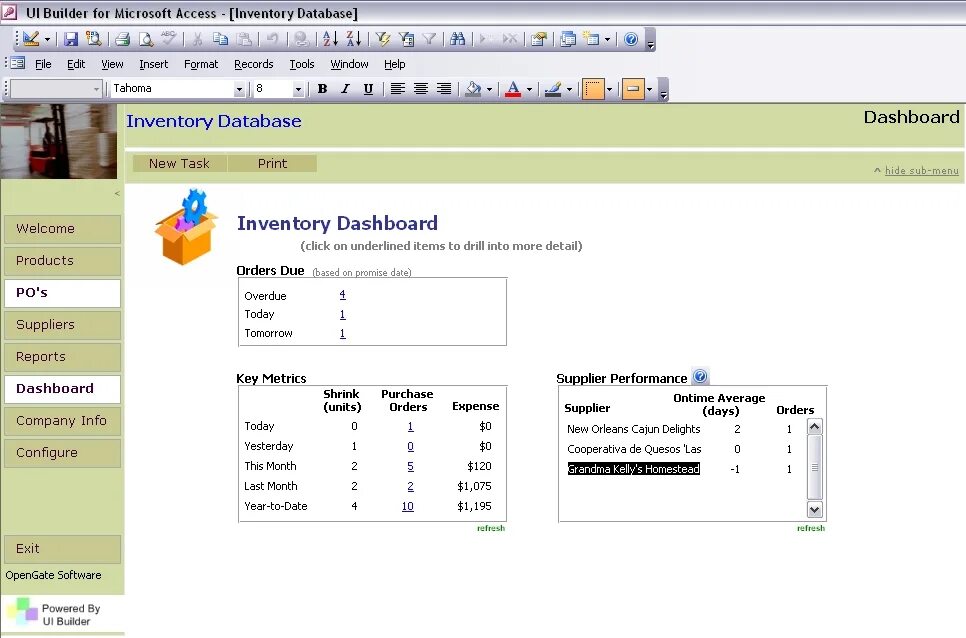Open the File menu
The height and width of the screenshot is (638, 966).
(43, 64)
